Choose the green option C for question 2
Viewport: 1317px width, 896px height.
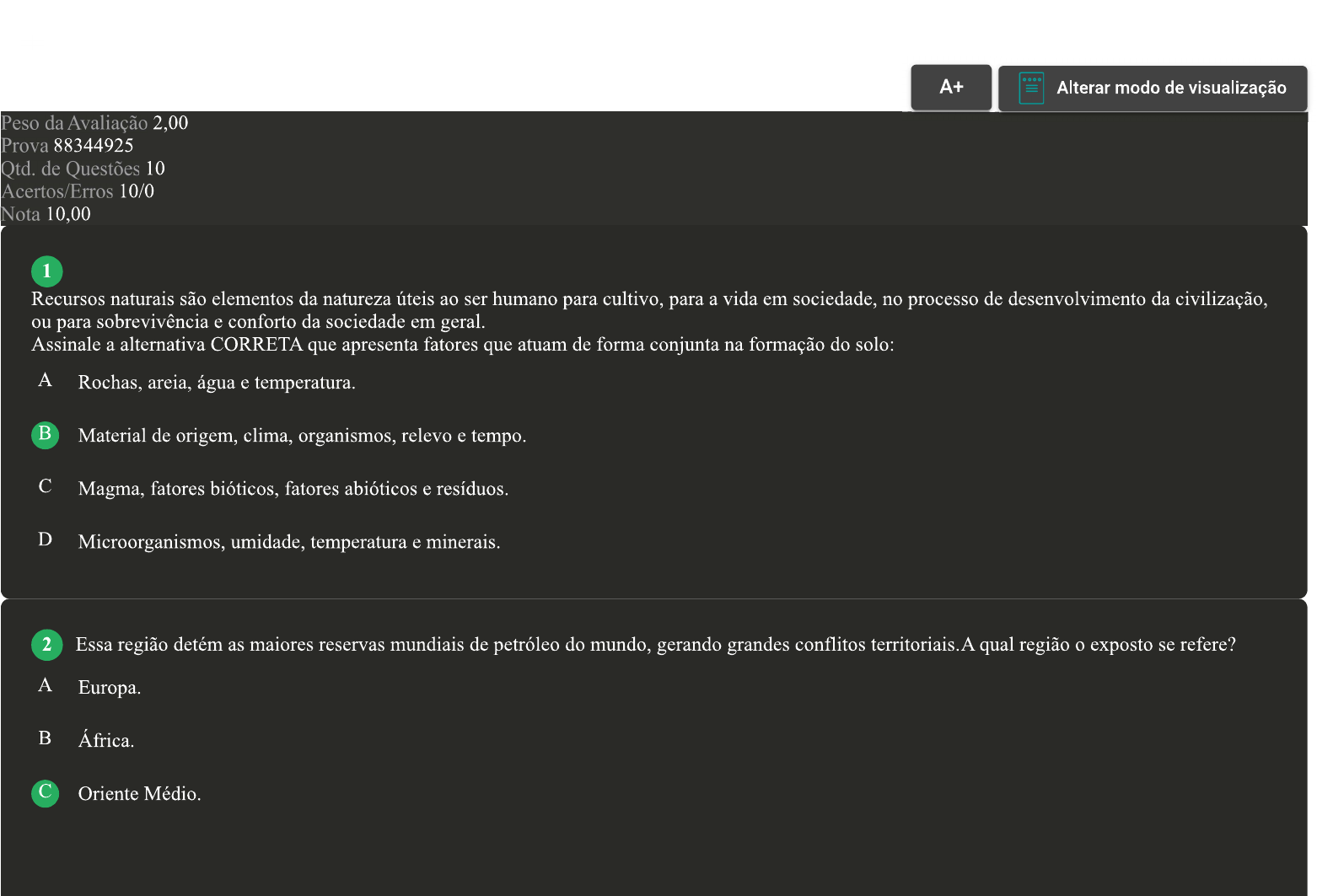tap(46, 792)
